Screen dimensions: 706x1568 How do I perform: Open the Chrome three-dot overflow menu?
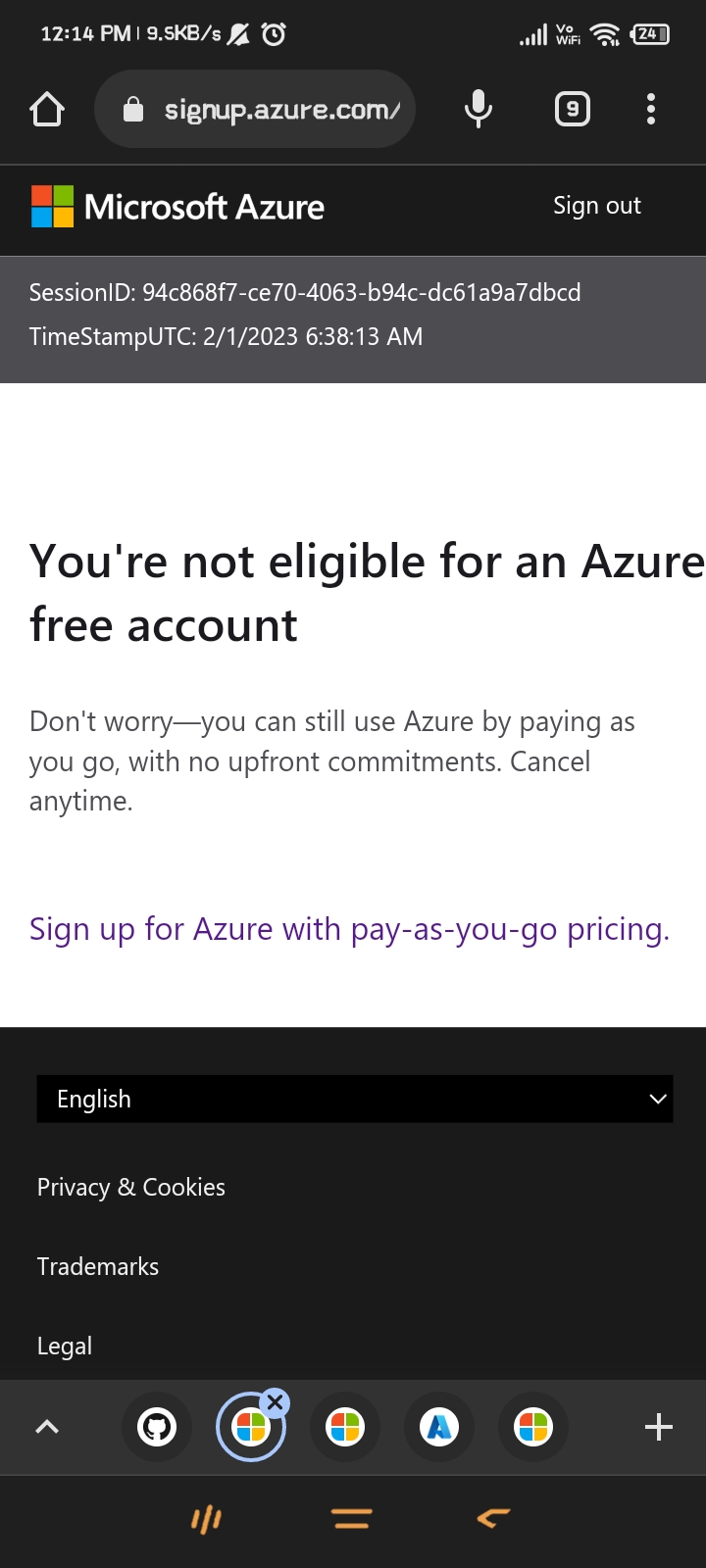(x=650, y=109)
